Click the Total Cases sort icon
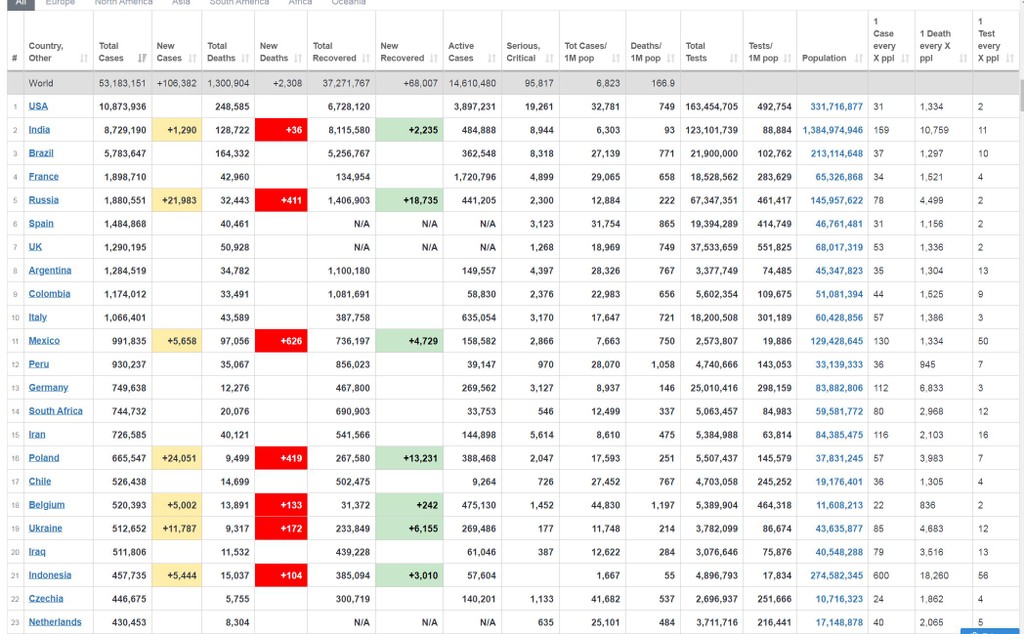The width and height of the screenshot is (1024, 634). tap(142, 59)
